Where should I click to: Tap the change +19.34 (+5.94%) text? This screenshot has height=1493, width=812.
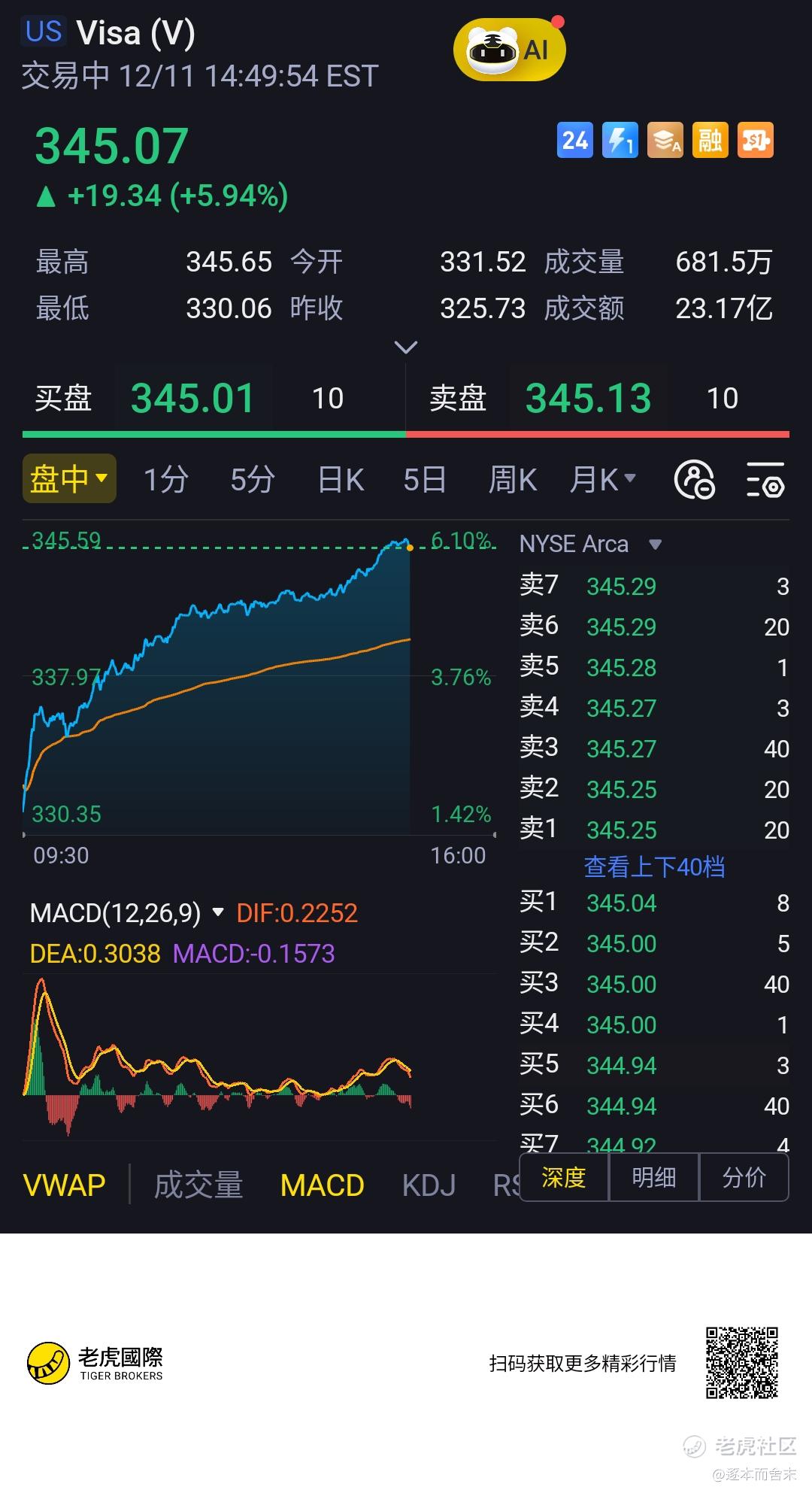click(x=177, y=196)
